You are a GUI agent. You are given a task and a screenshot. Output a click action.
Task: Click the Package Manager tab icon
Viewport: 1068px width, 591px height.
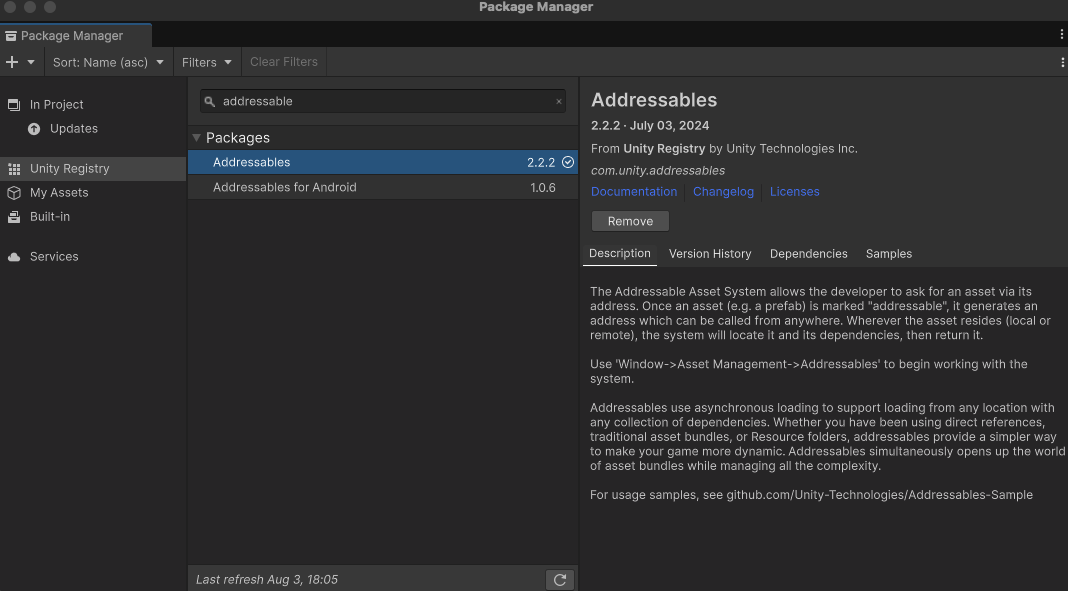pos(10,36)
